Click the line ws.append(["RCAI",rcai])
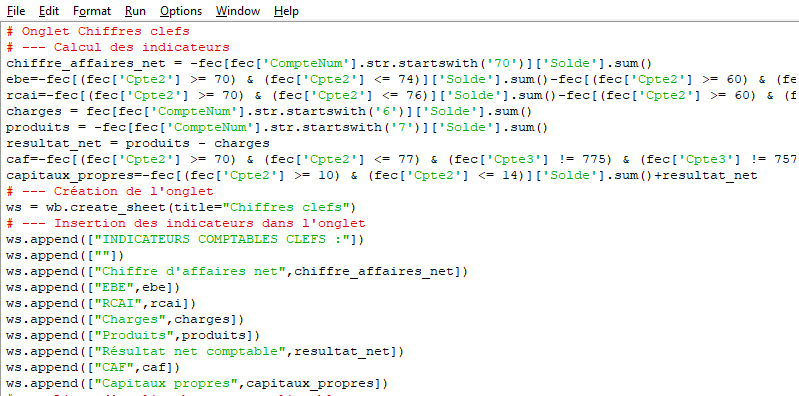799x396 pixels. click(101, 303)
